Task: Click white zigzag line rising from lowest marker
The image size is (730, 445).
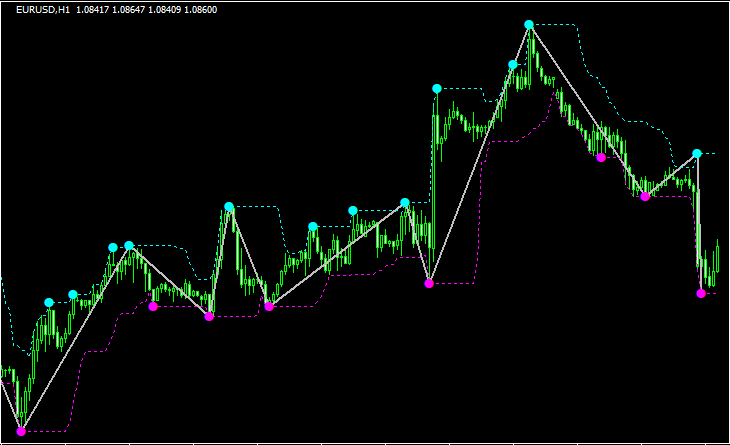Action: pyautogui.click(x=75, y=340)
